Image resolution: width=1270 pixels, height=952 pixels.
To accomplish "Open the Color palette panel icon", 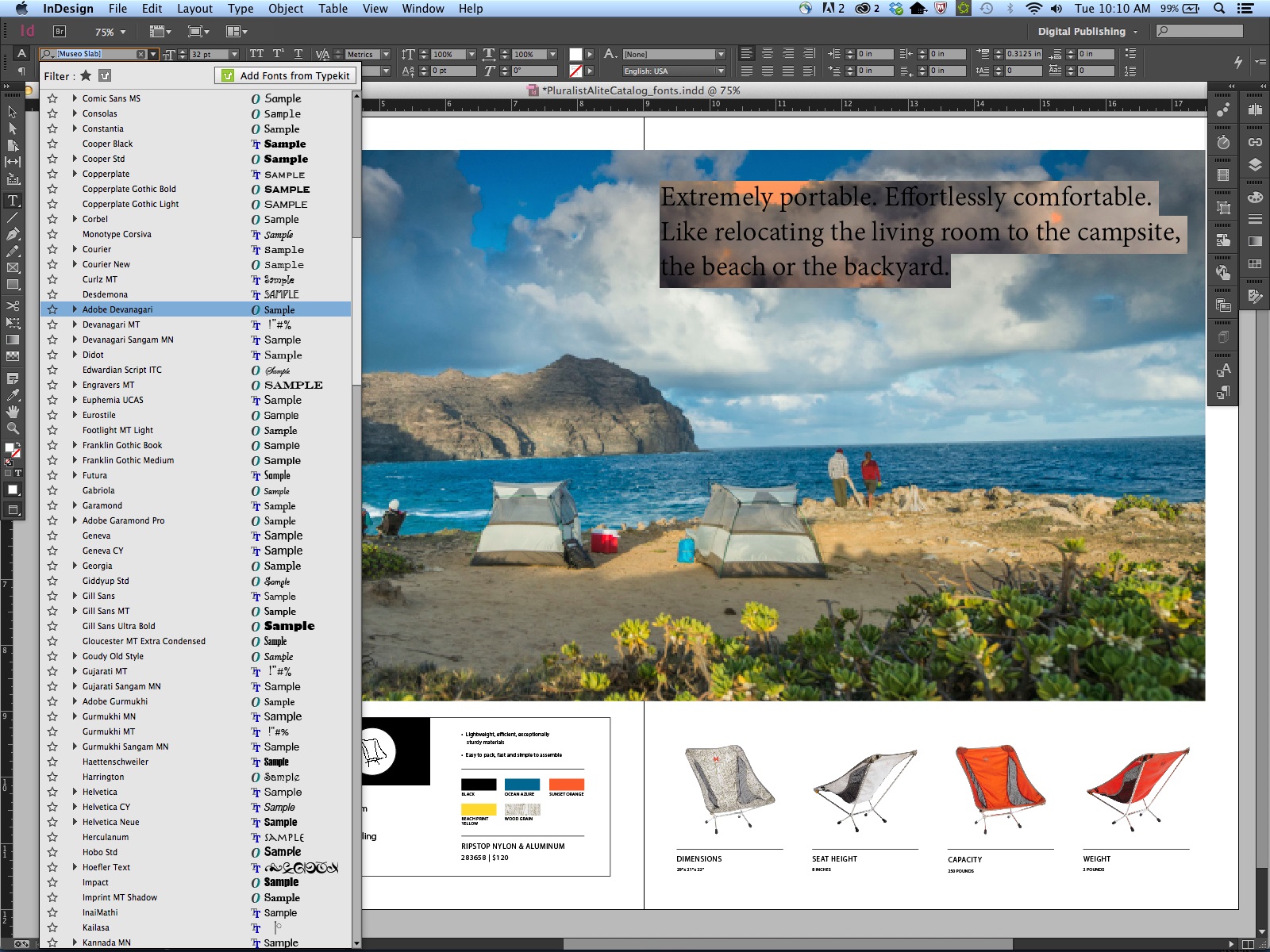I will pyautogui.click(x=1255, y=197).
